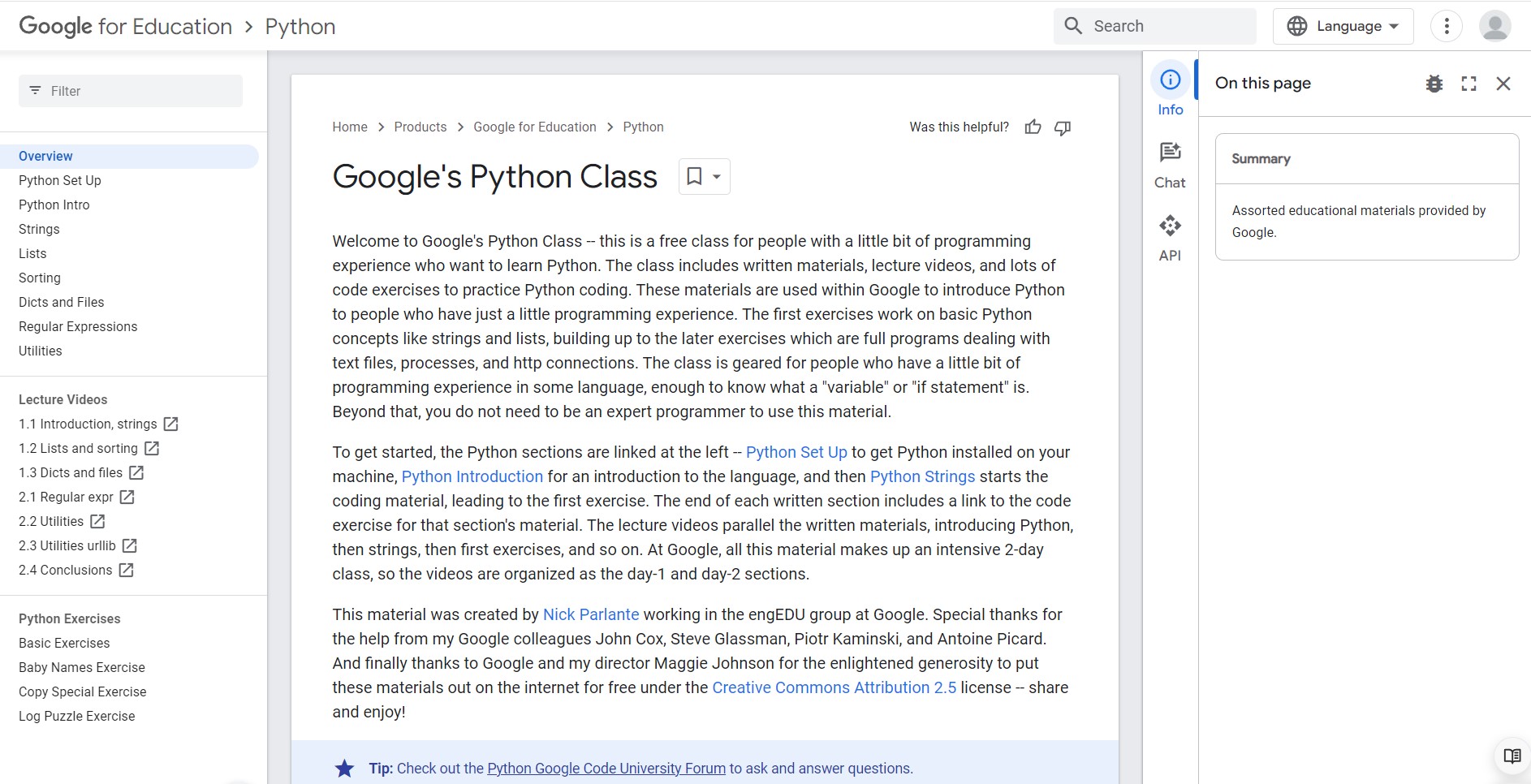Mark the page helpful with thumbs up

coord(1033,127)
